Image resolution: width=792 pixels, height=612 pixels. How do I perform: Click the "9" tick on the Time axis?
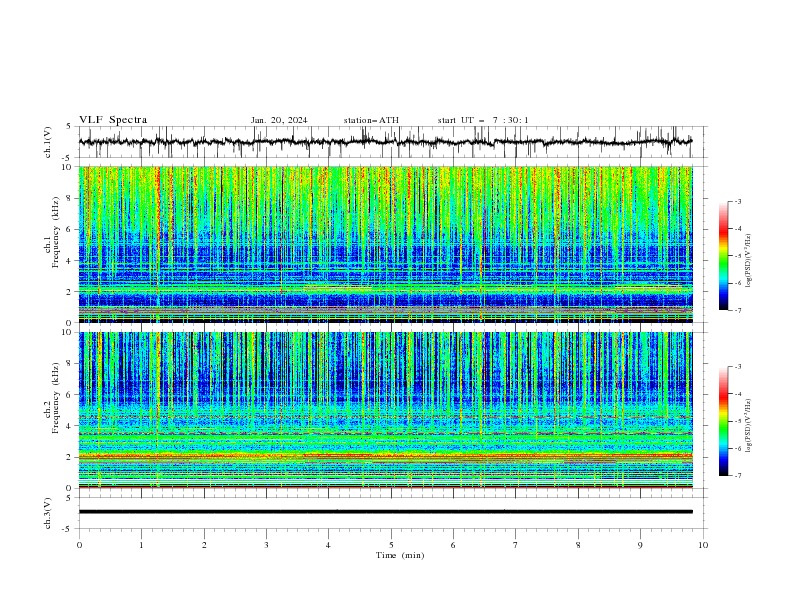[640, 545]
